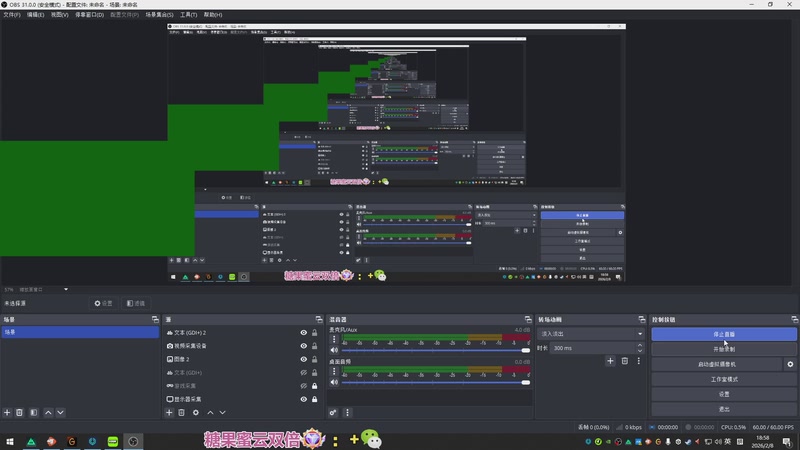Add a transition with plus icon
The image size is (800, 450).
click(x=610, y=361)
